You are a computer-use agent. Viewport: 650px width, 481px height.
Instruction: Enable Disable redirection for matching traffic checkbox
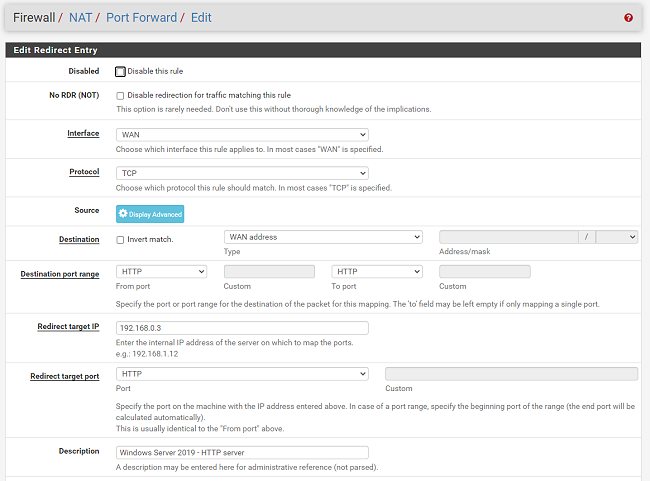click(x=120, y=96)
